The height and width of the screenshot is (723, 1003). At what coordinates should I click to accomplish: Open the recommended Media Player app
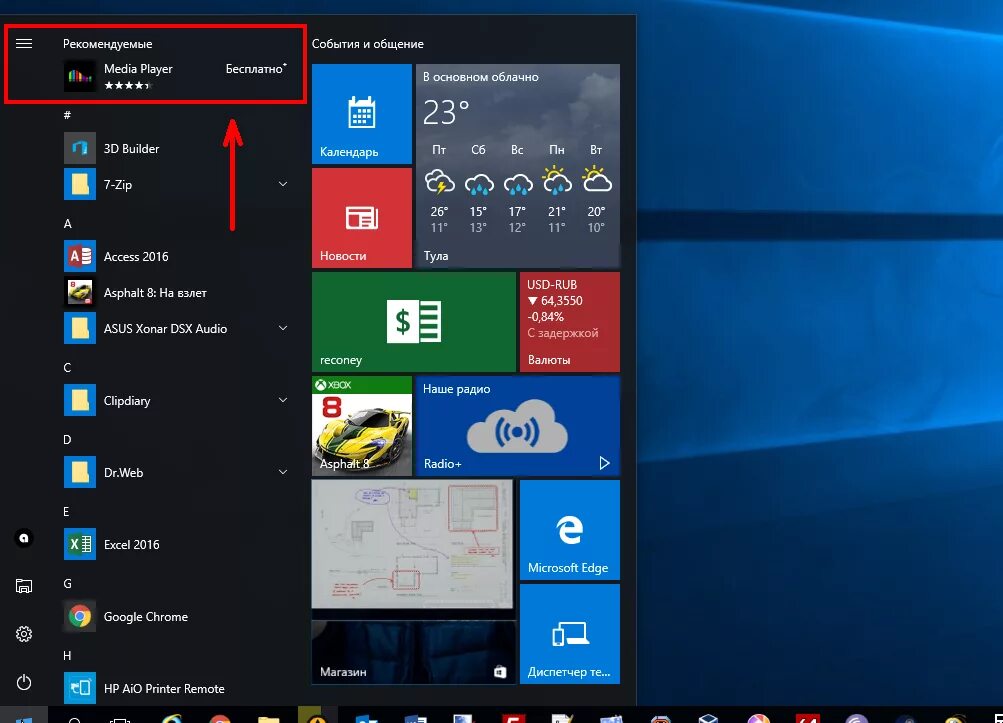pos(177,76)
